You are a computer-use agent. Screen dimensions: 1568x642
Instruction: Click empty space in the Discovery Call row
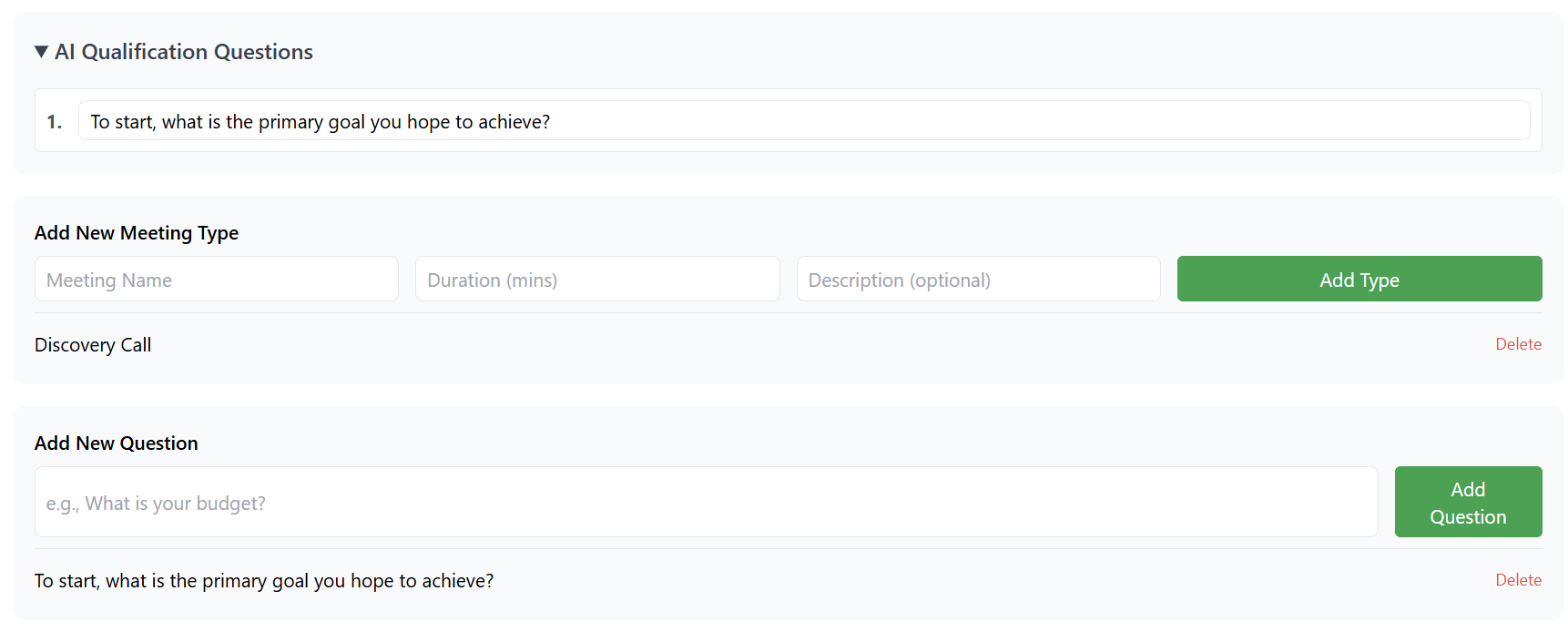820,345
